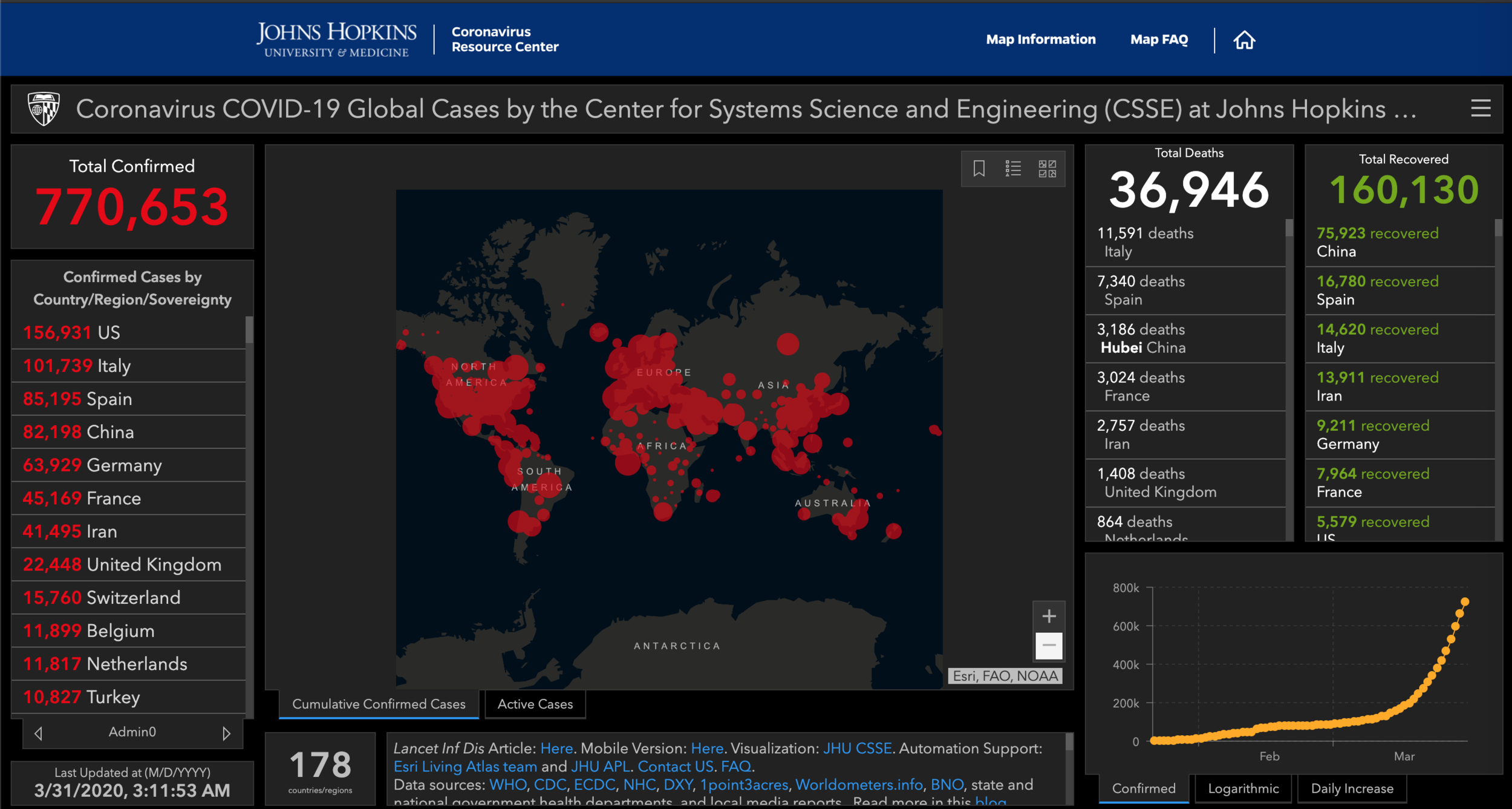The width and height of the screenshot is (1512, 809).
Task: Open the 1point3acres link
Action: (x=744, y=785)
